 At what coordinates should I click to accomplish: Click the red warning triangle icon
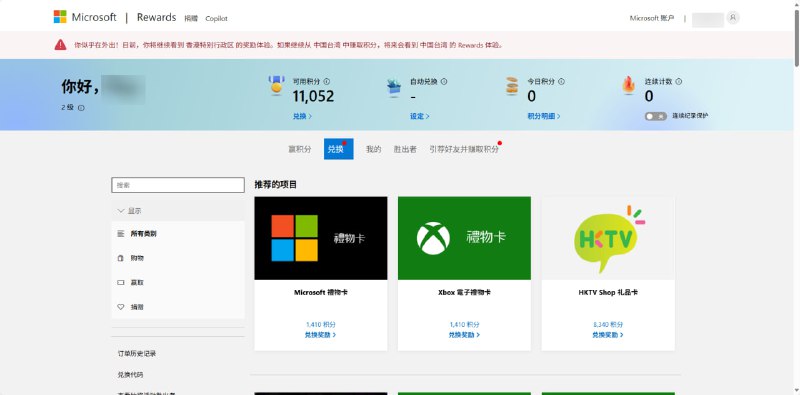click(x=60, y=45)
